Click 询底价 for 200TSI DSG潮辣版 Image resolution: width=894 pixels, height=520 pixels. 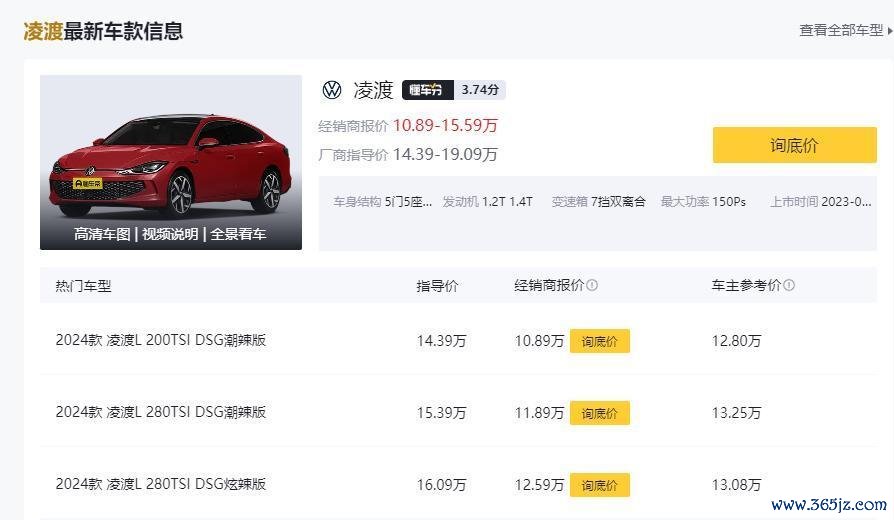point(599,341)
